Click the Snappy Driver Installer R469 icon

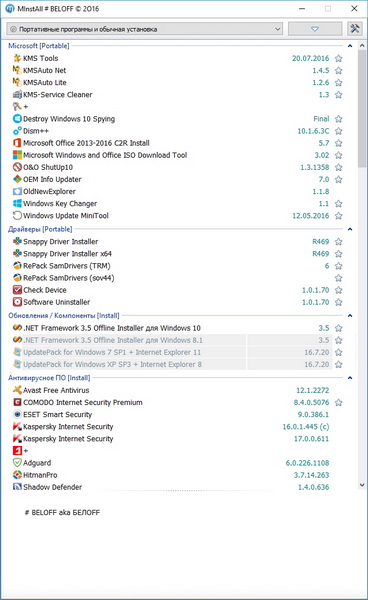pyautogui.click(x=17, y=241)
